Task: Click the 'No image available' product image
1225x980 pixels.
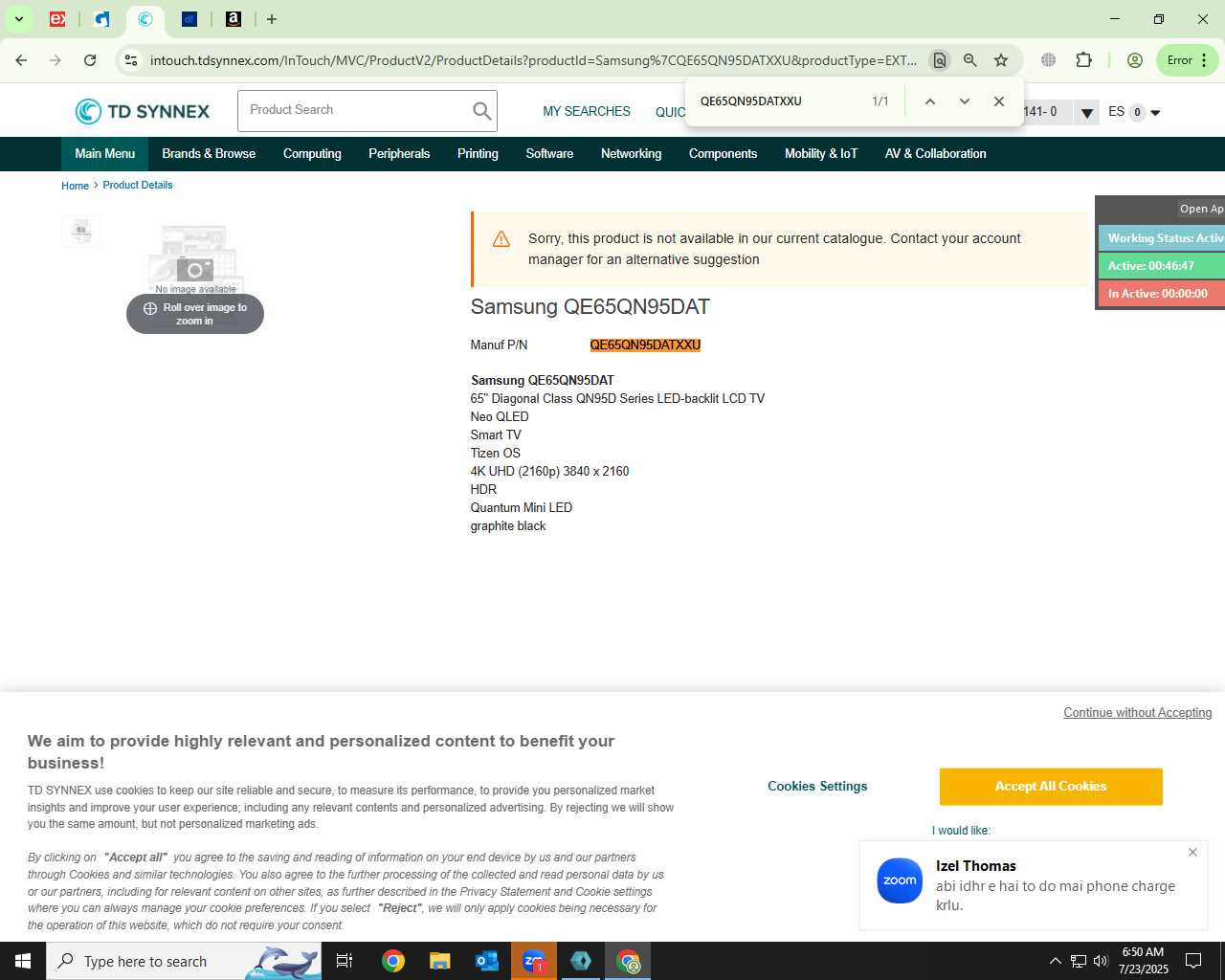Action: pyautogui.click(x=195, y=258)
